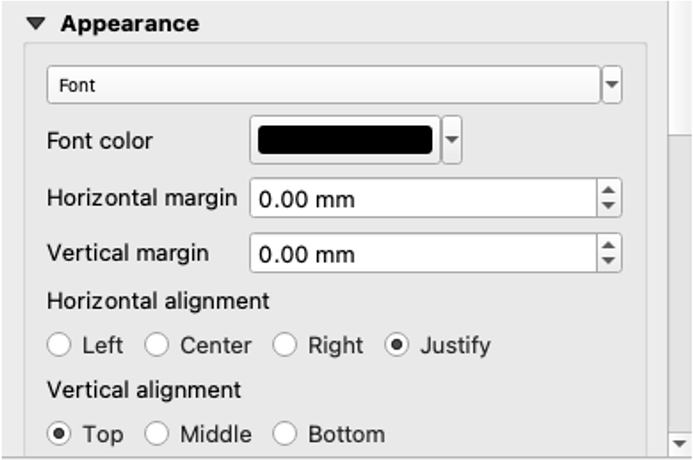Screen dimensions: 693x460
Task: Click the Vertical margin input field
Action: pyautogui.click(x=422, y=254)
